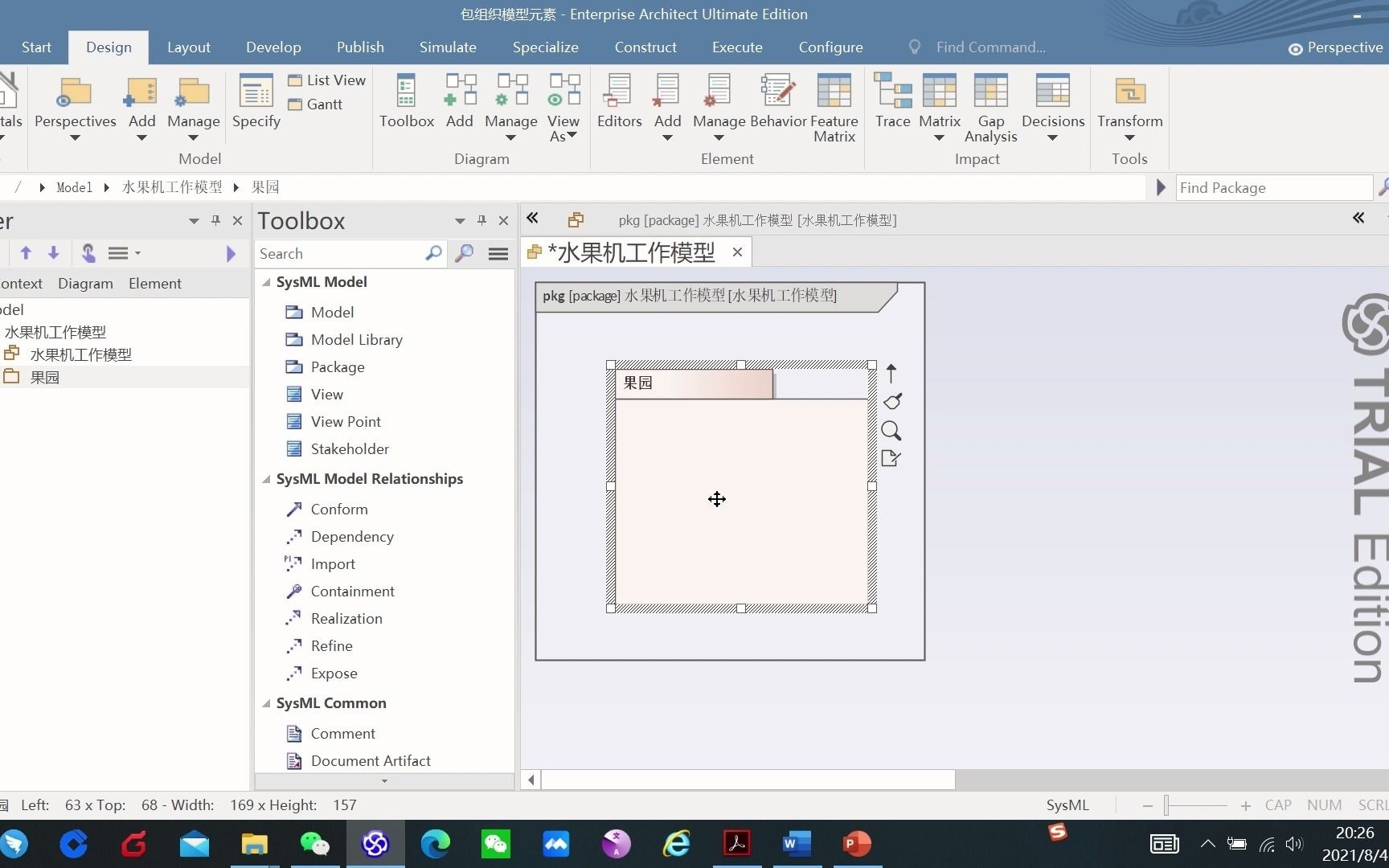Click the zoom magnifier on the diagram floating toolbar
The image size is (1389, 868).
pos(891,432)
